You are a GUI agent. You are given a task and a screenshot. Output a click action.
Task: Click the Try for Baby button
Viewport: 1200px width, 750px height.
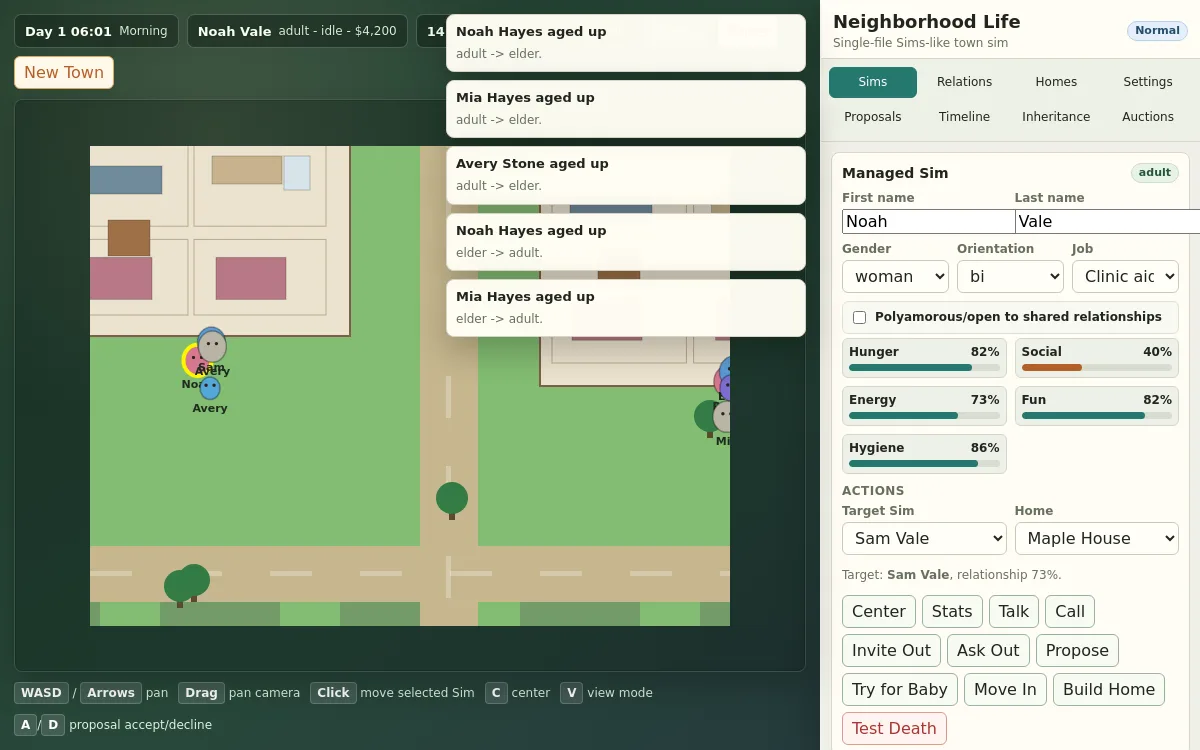(x=900, y=689)
